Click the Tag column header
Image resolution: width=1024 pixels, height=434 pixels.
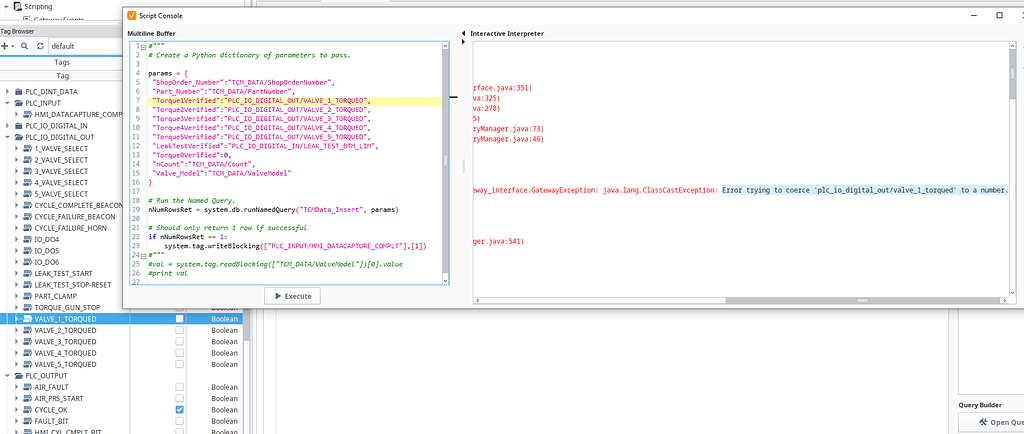(62, 76)
